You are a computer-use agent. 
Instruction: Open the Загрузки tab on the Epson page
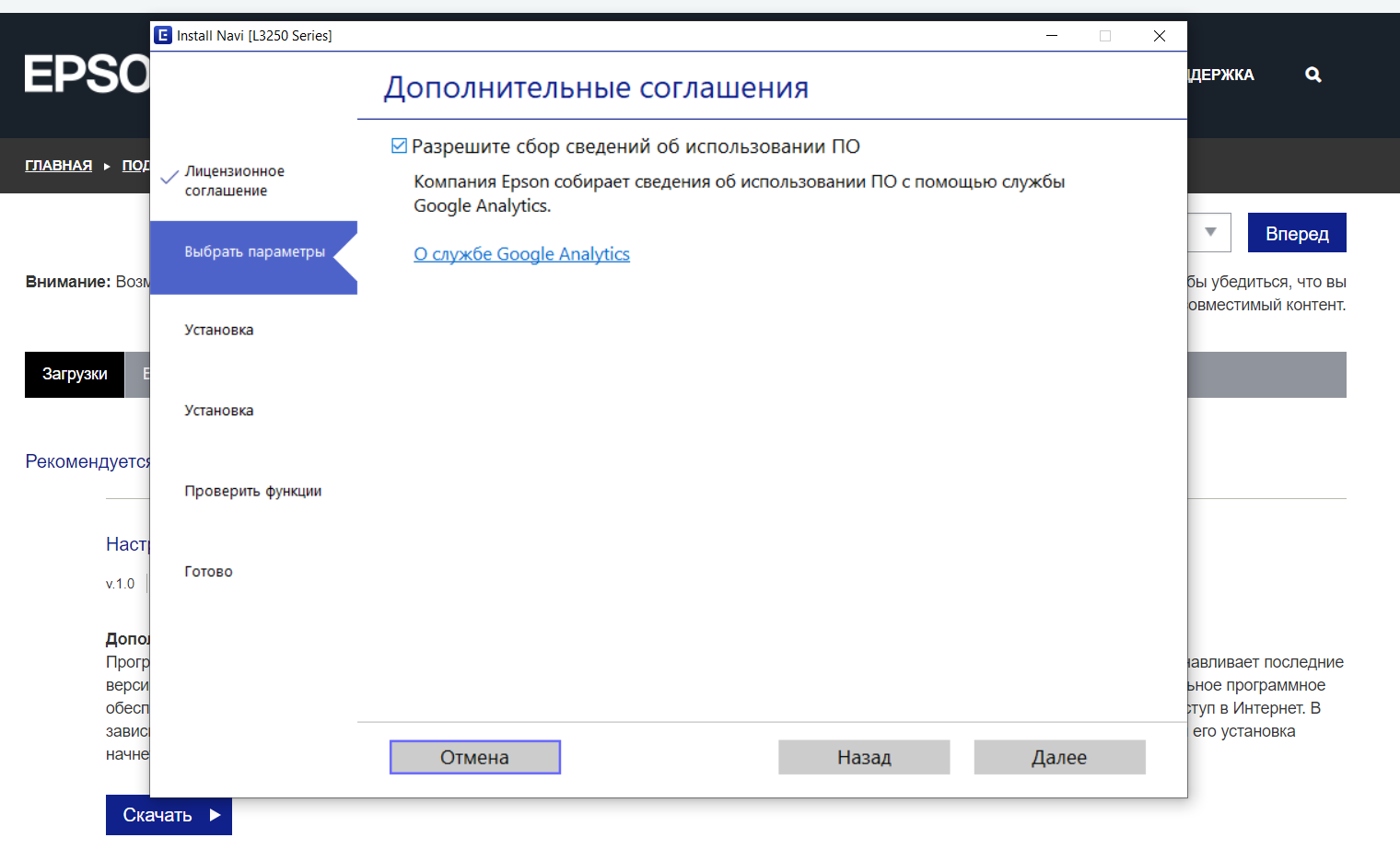pos(75,374)
